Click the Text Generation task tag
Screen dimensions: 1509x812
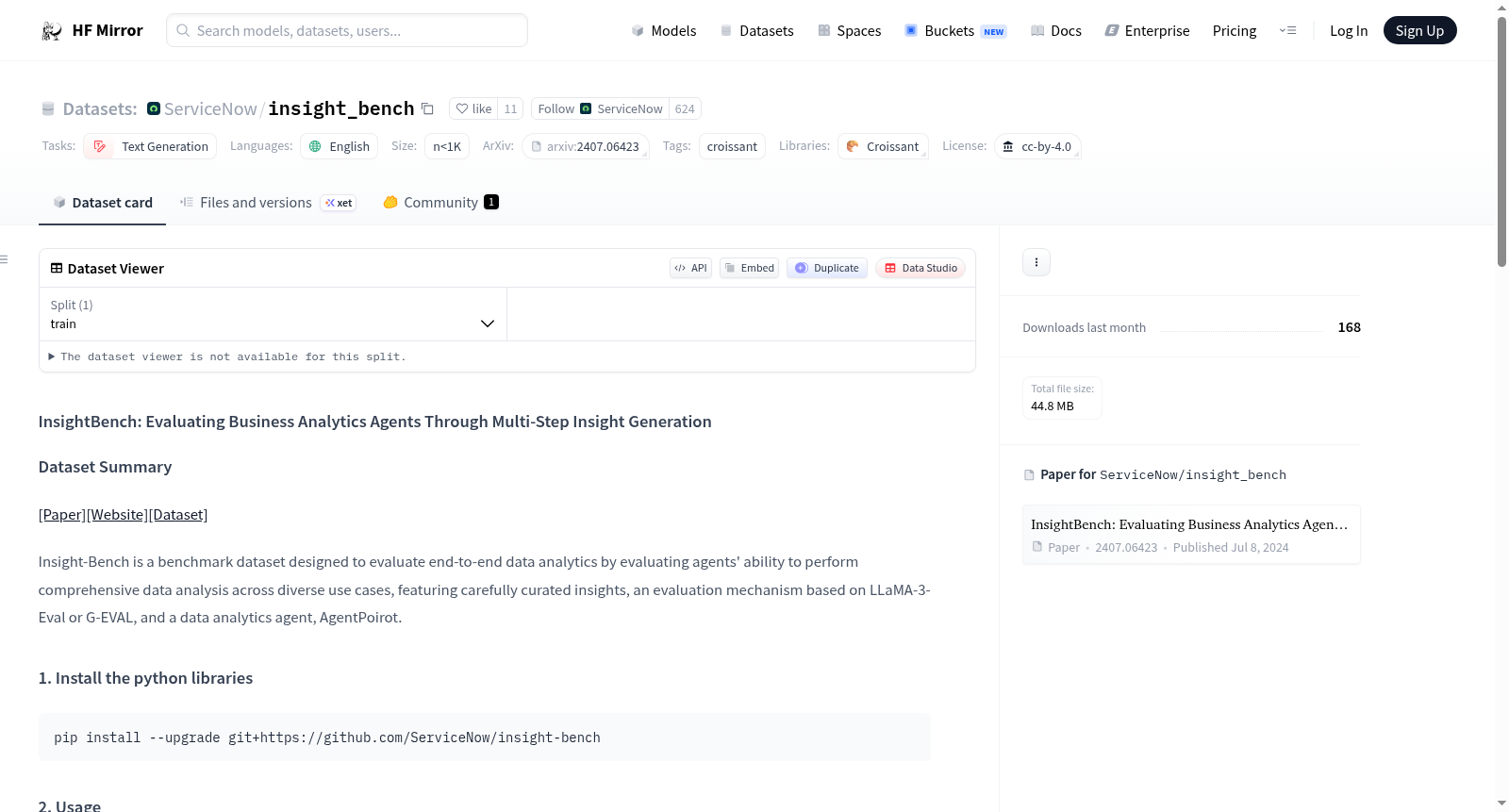pyautogui.click(x=150, y=146)
